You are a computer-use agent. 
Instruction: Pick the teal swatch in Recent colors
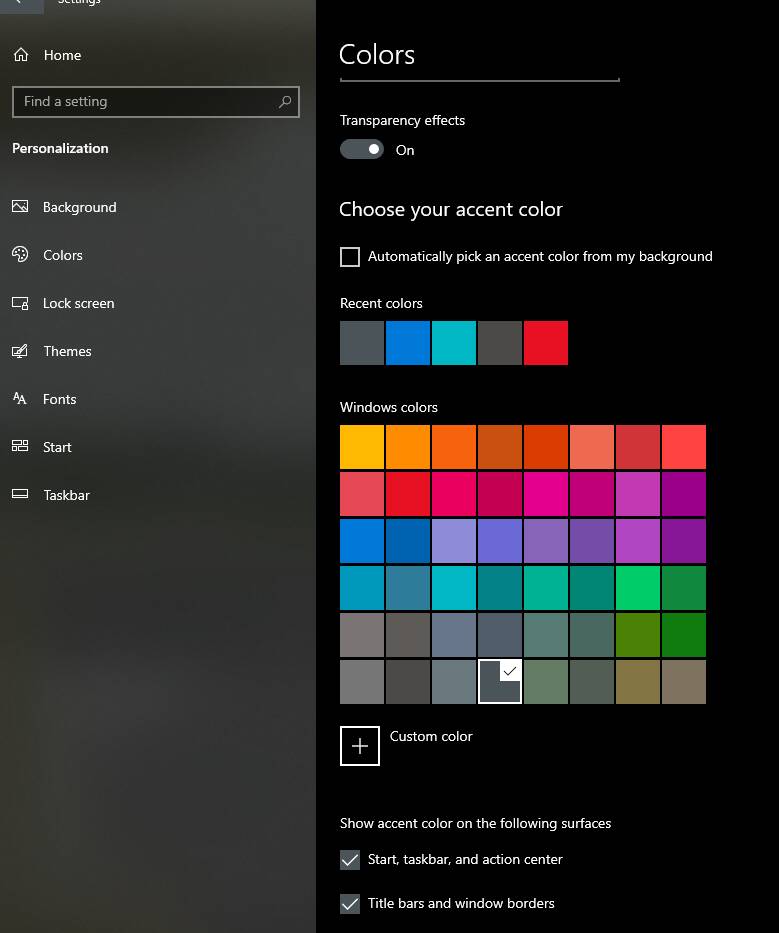[453, 343]
